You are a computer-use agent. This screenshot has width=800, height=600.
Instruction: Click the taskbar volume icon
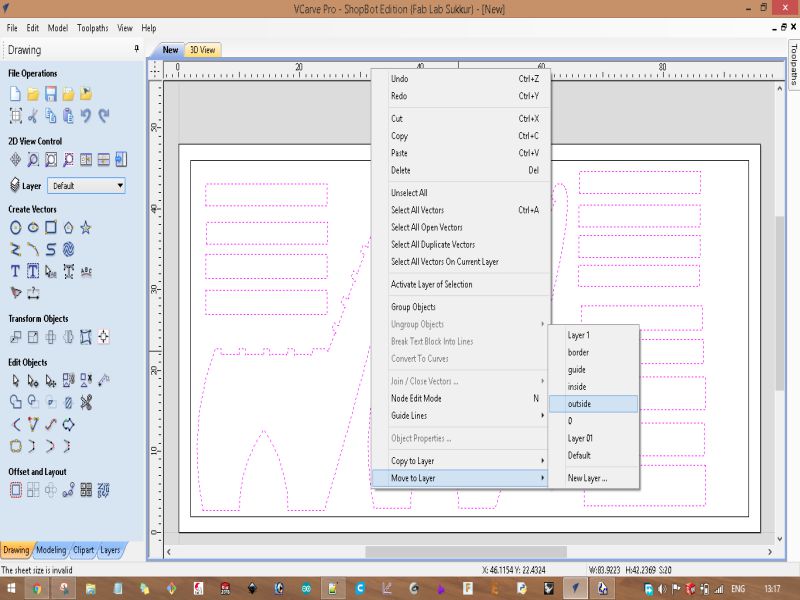(662, 589)
